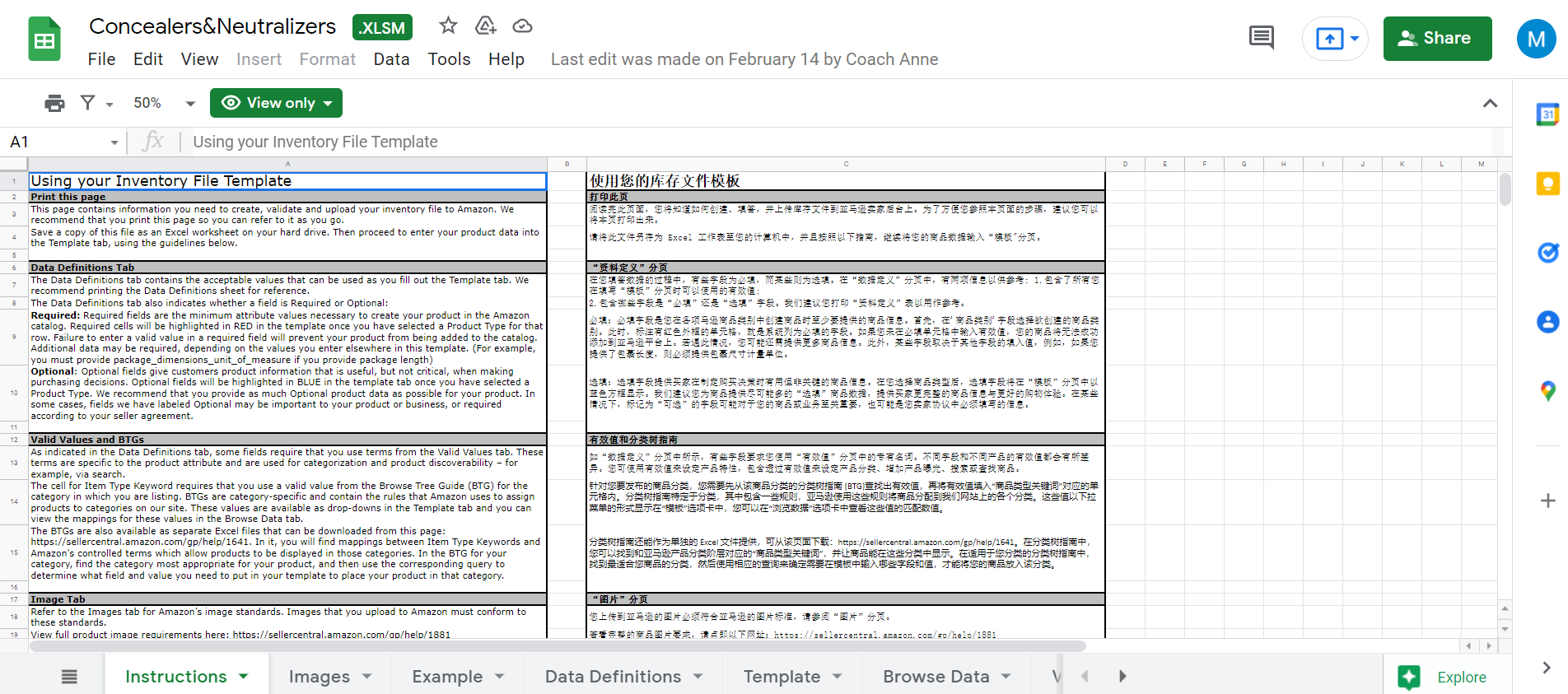Open the Browse Data tab dropdown arrow
The height and width of the screenshot is (694, 1568).
(x=1006, y=676)
